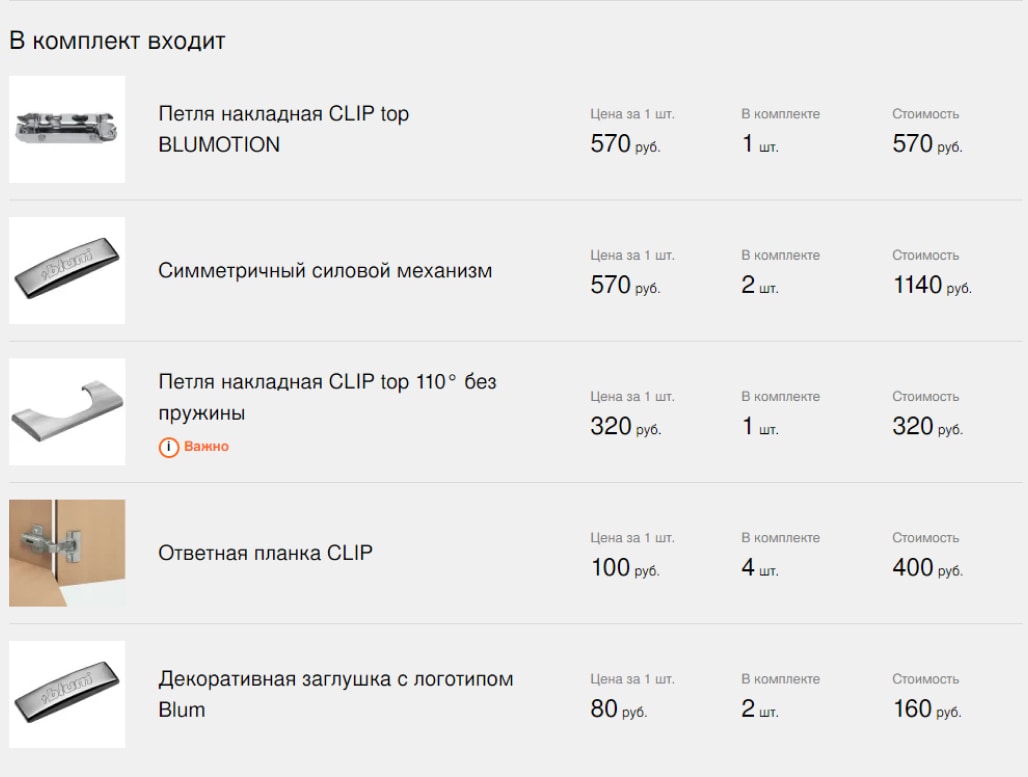
Task: Go to Ответная планка CLIP item
Action: coord(266,553)
